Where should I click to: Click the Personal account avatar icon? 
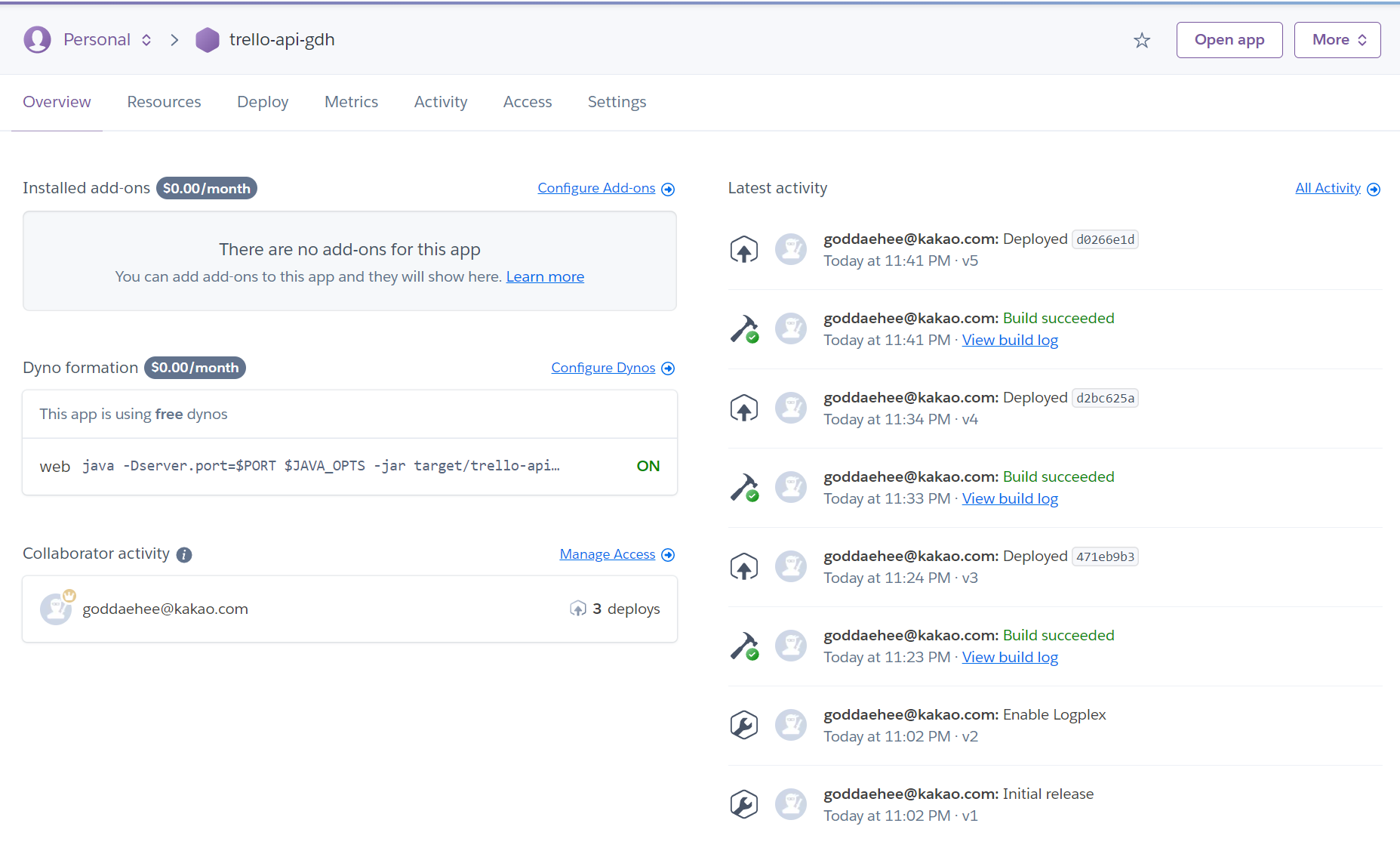37,39
